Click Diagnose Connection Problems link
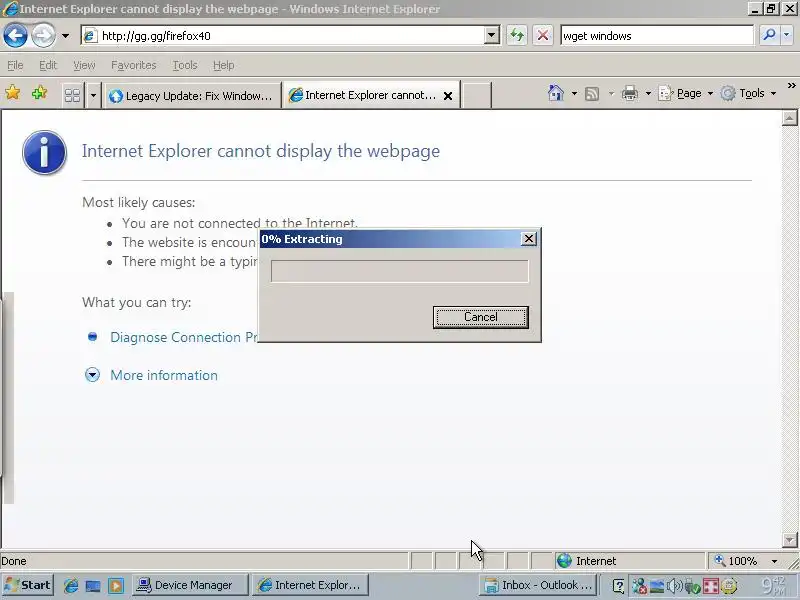Screen dimensions: 800x600 click(184, 337)
